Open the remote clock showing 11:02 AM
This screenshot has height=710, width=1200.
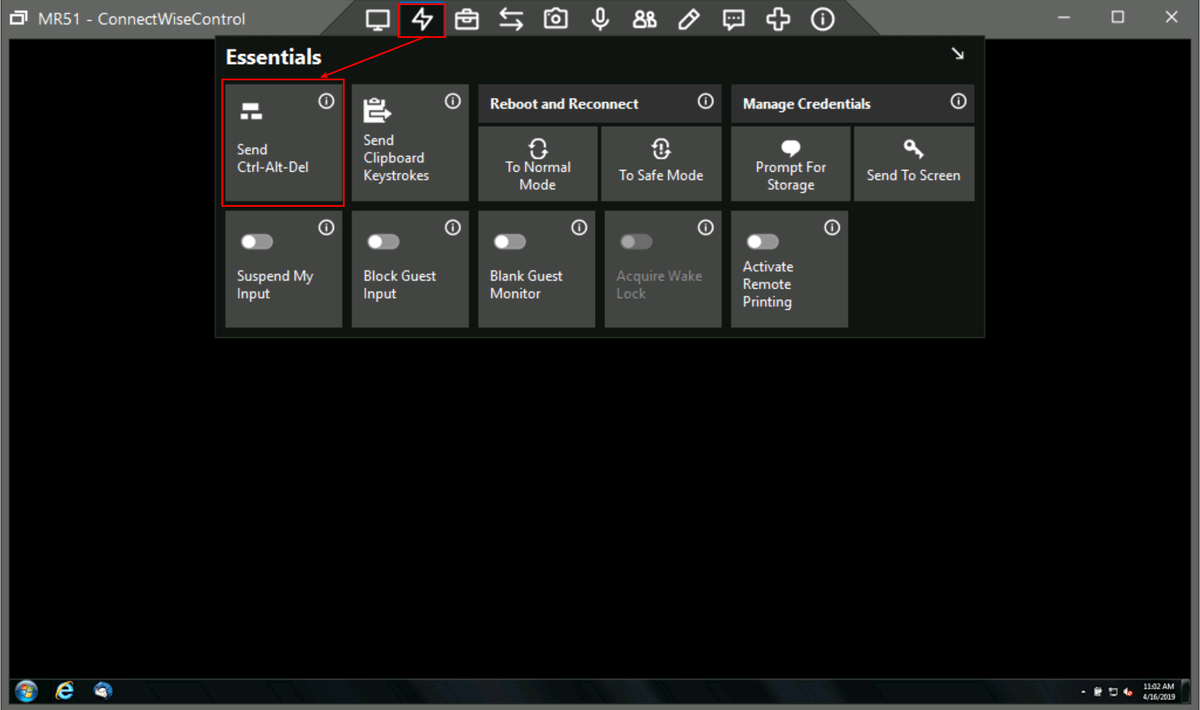1159,692
